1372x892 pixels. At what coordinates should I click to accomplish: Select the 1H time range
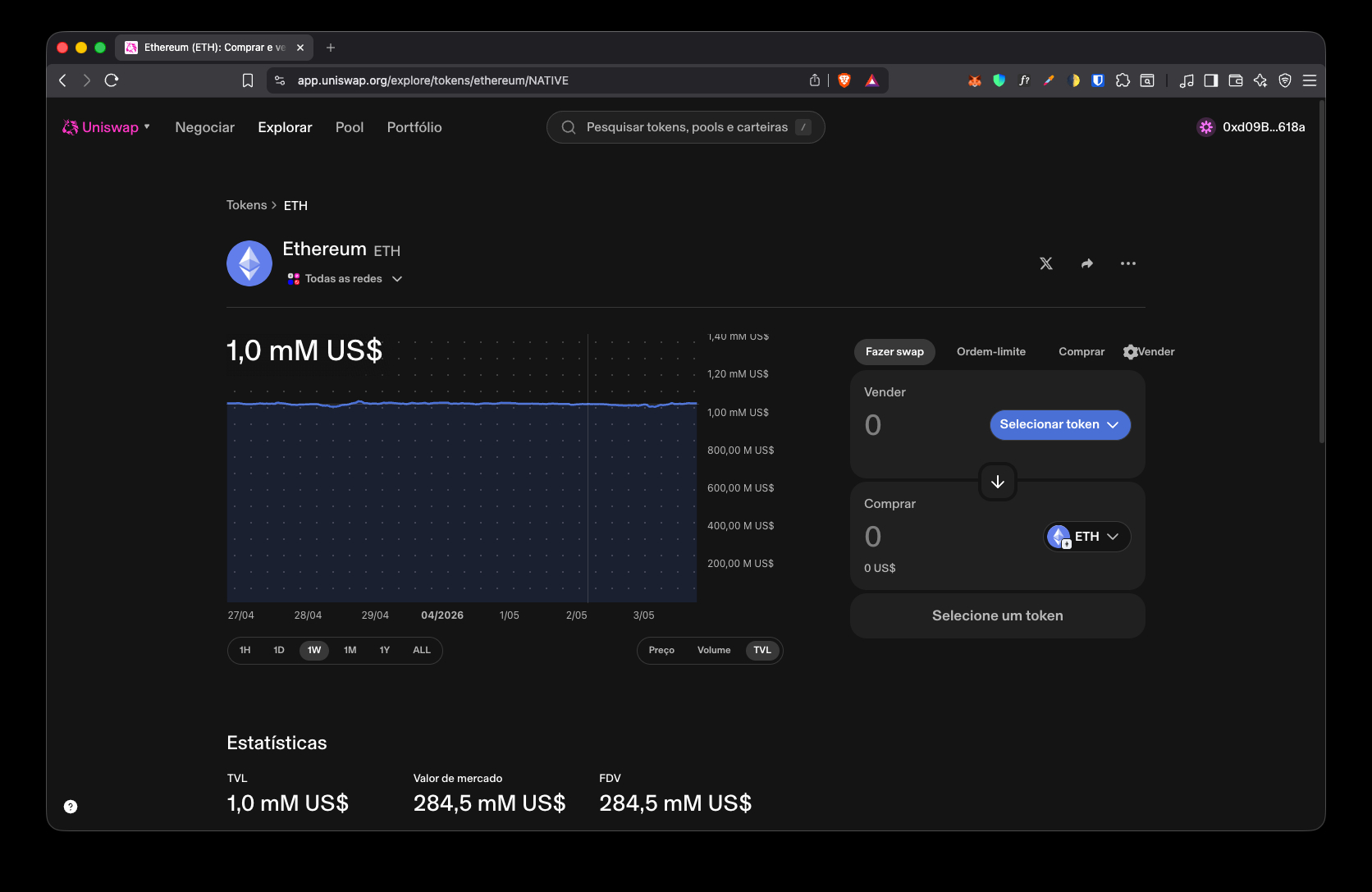[245, 650]
